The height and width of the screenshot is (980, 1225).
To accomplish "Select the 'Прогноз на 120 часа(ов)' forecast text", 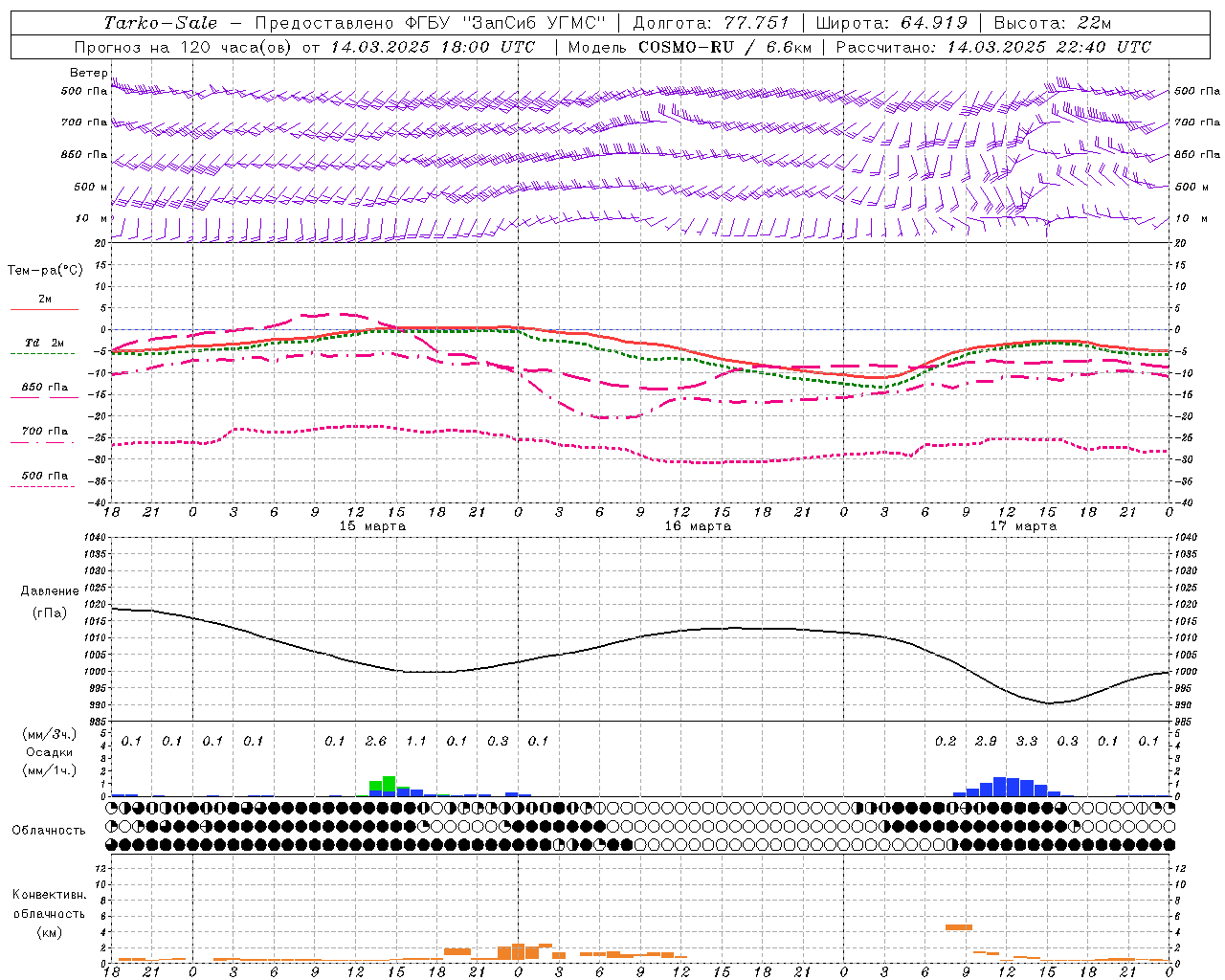I will point(185,47).
